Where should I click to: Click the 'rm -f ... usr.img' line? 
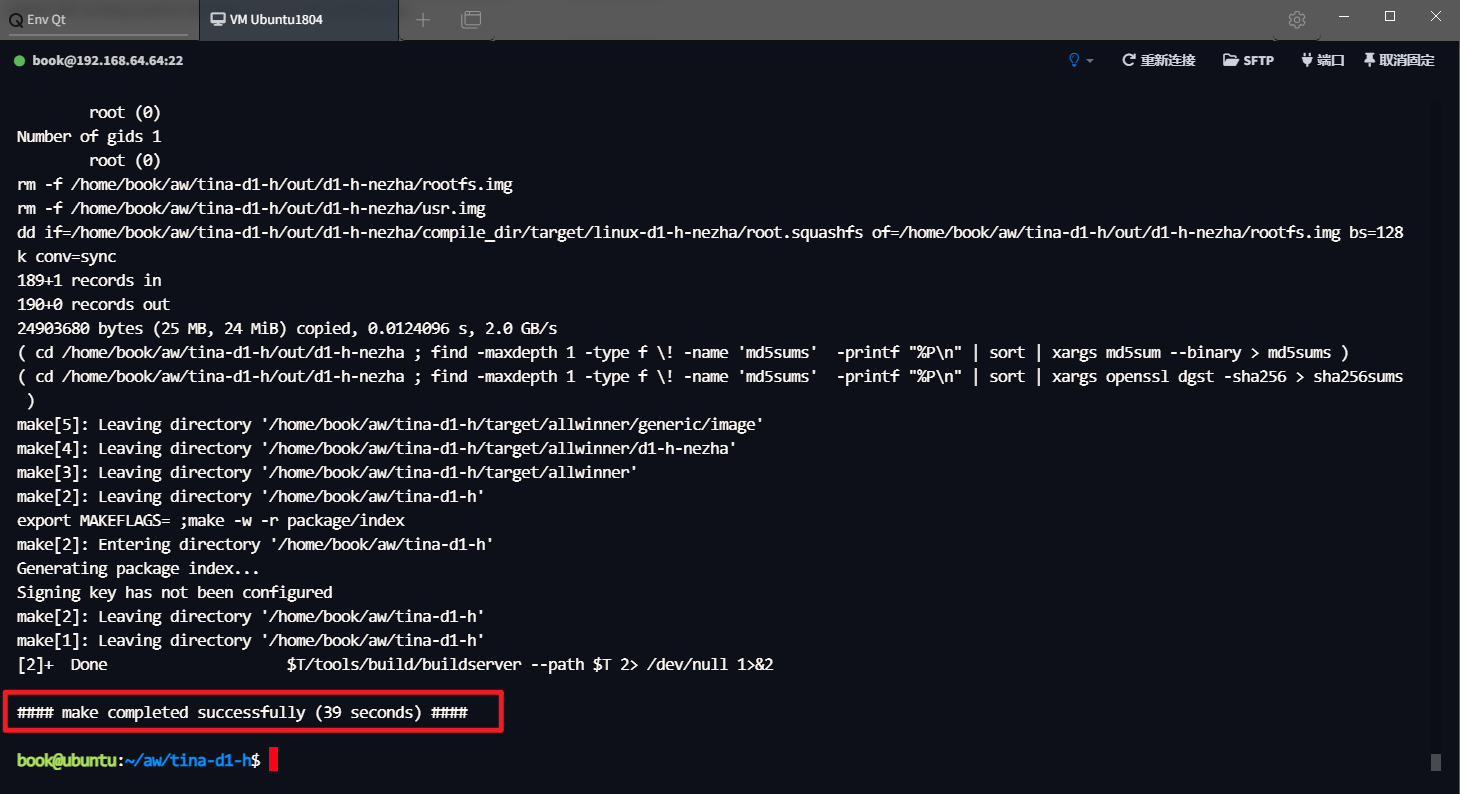point(251,209)
